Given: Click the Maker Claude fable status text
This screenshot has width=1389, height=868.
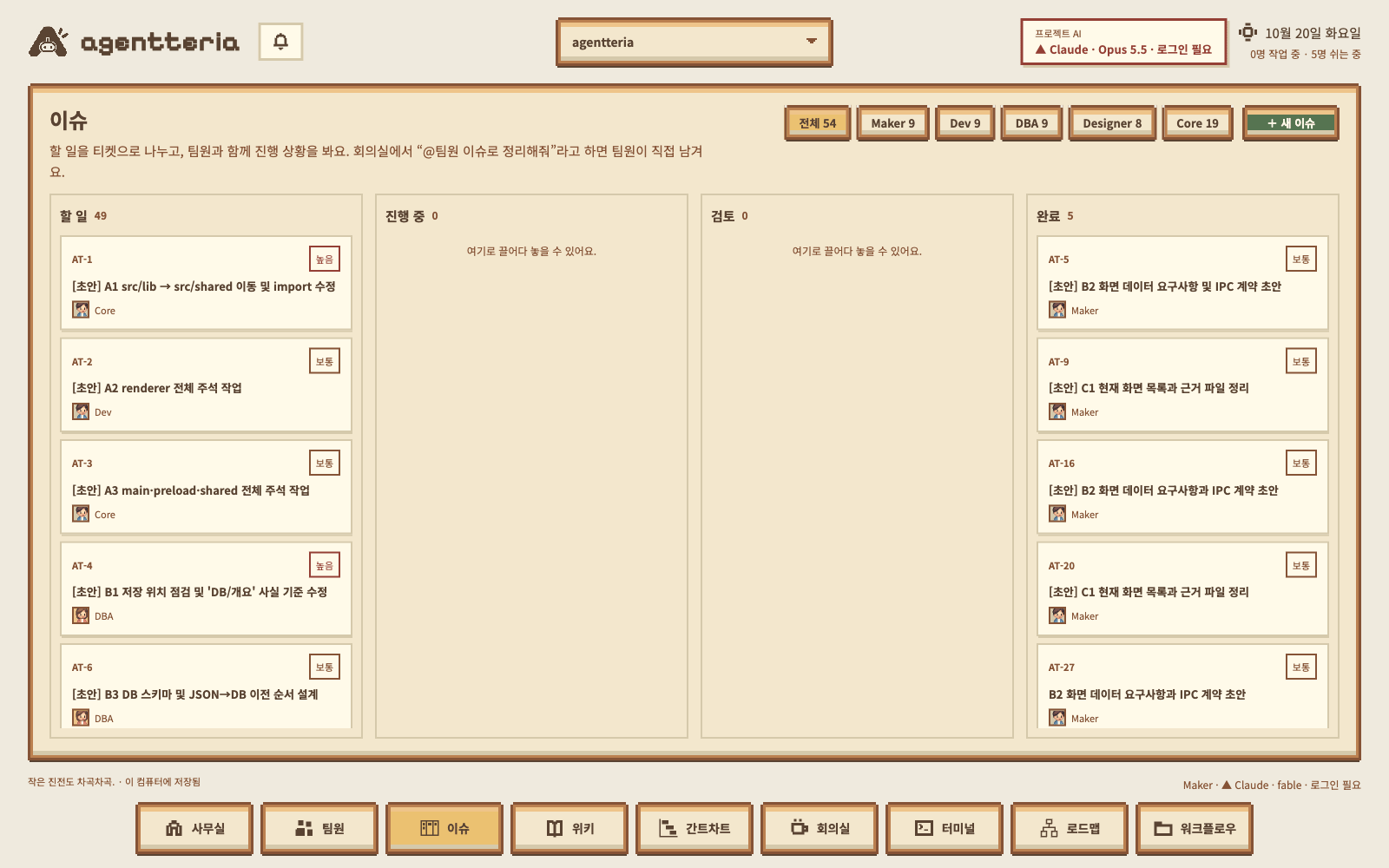Looking at the screenshot, I should pos(1272,785).
